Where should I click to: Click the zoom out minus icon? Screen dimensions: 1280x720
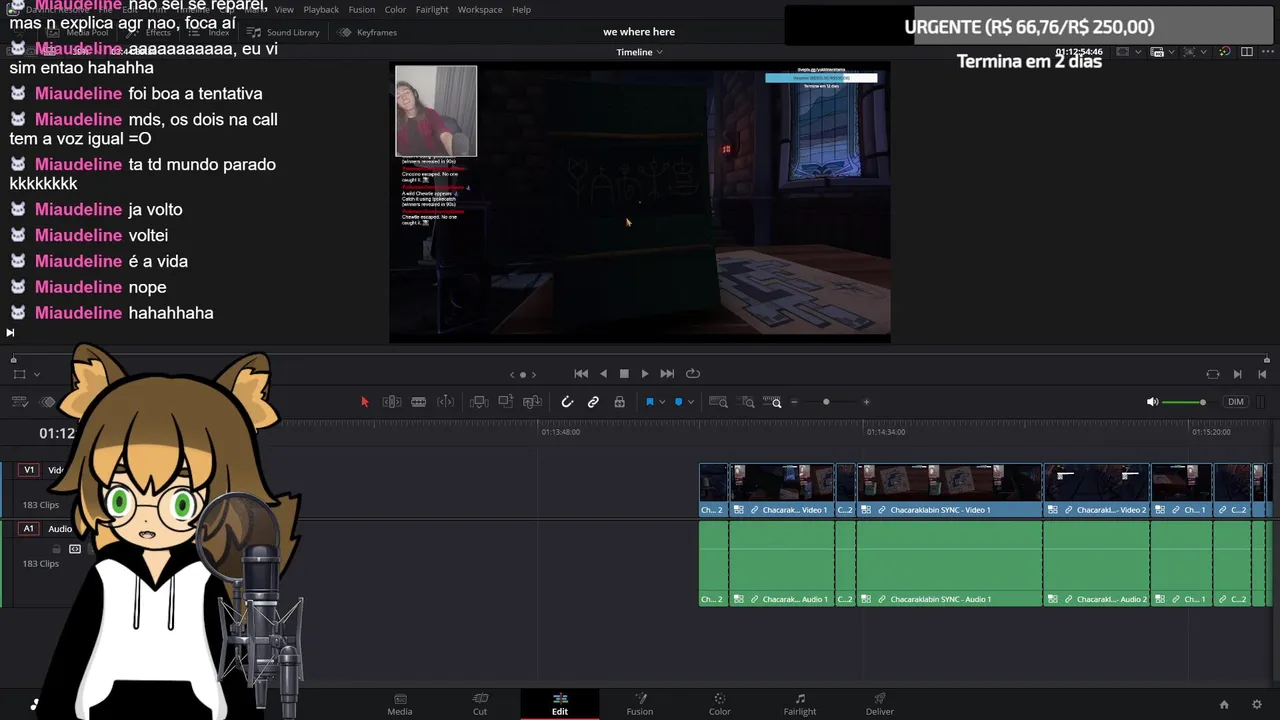794,402
